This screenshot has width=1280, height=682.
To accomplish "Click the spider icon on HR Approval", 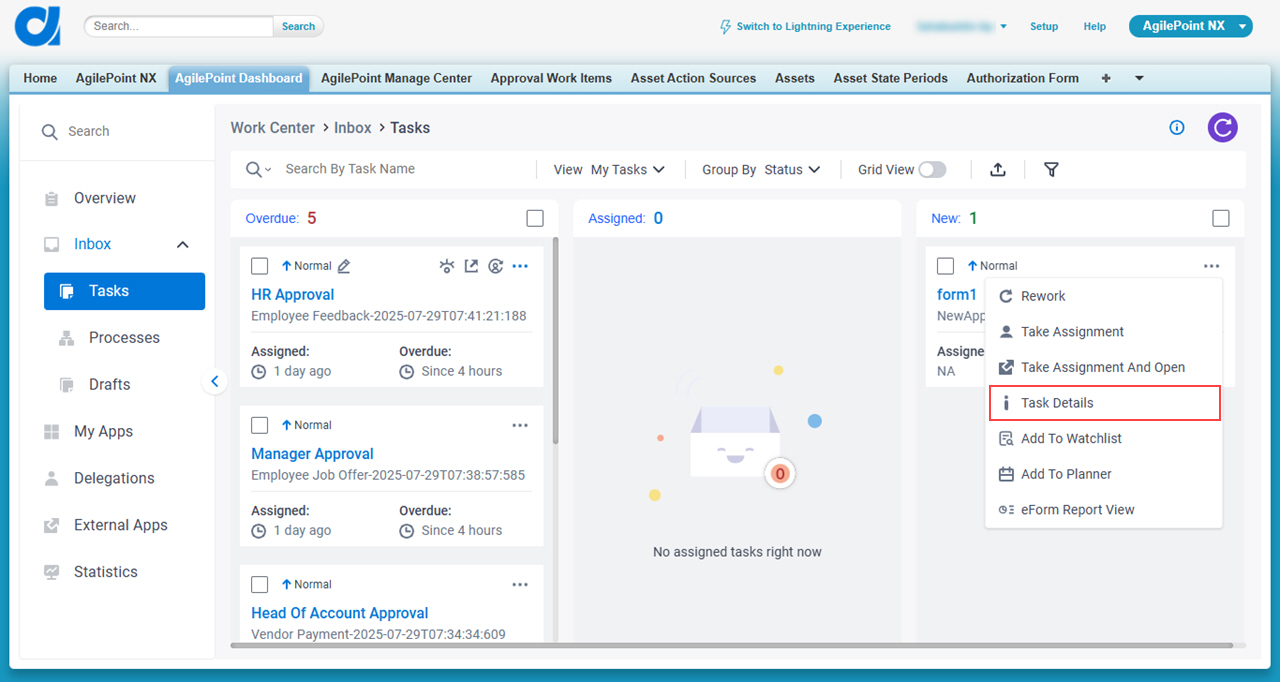I will pyautogui.click(x=447, y=266).
